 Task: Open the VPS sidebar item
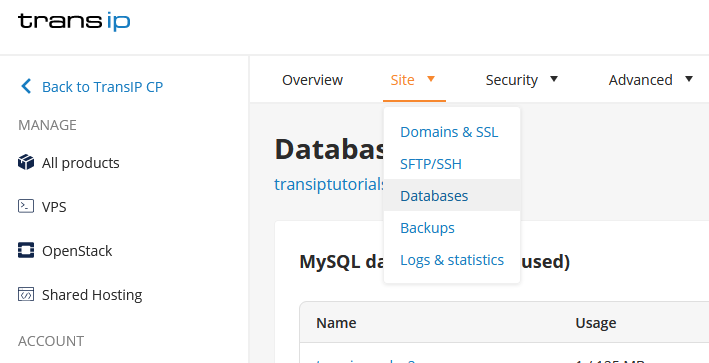[54, 207]
